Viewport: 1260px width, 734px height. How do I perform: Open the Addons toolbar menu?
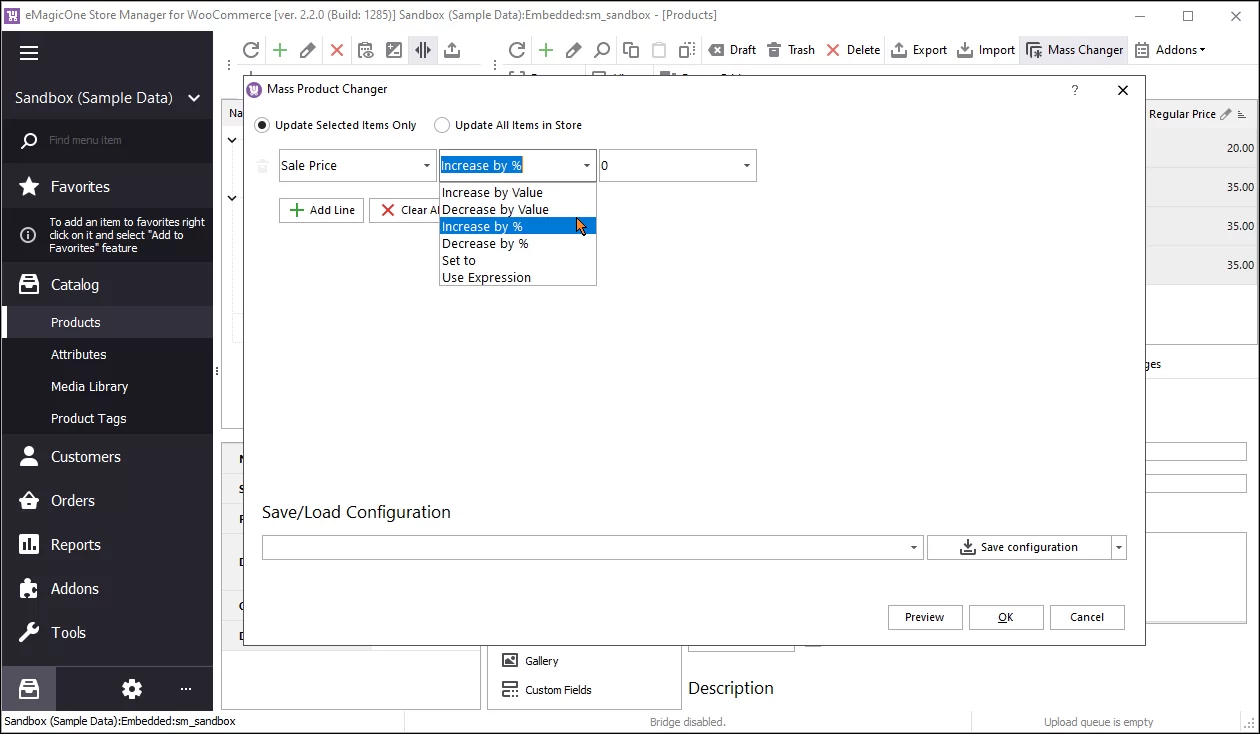click(x=1169, y=50)
